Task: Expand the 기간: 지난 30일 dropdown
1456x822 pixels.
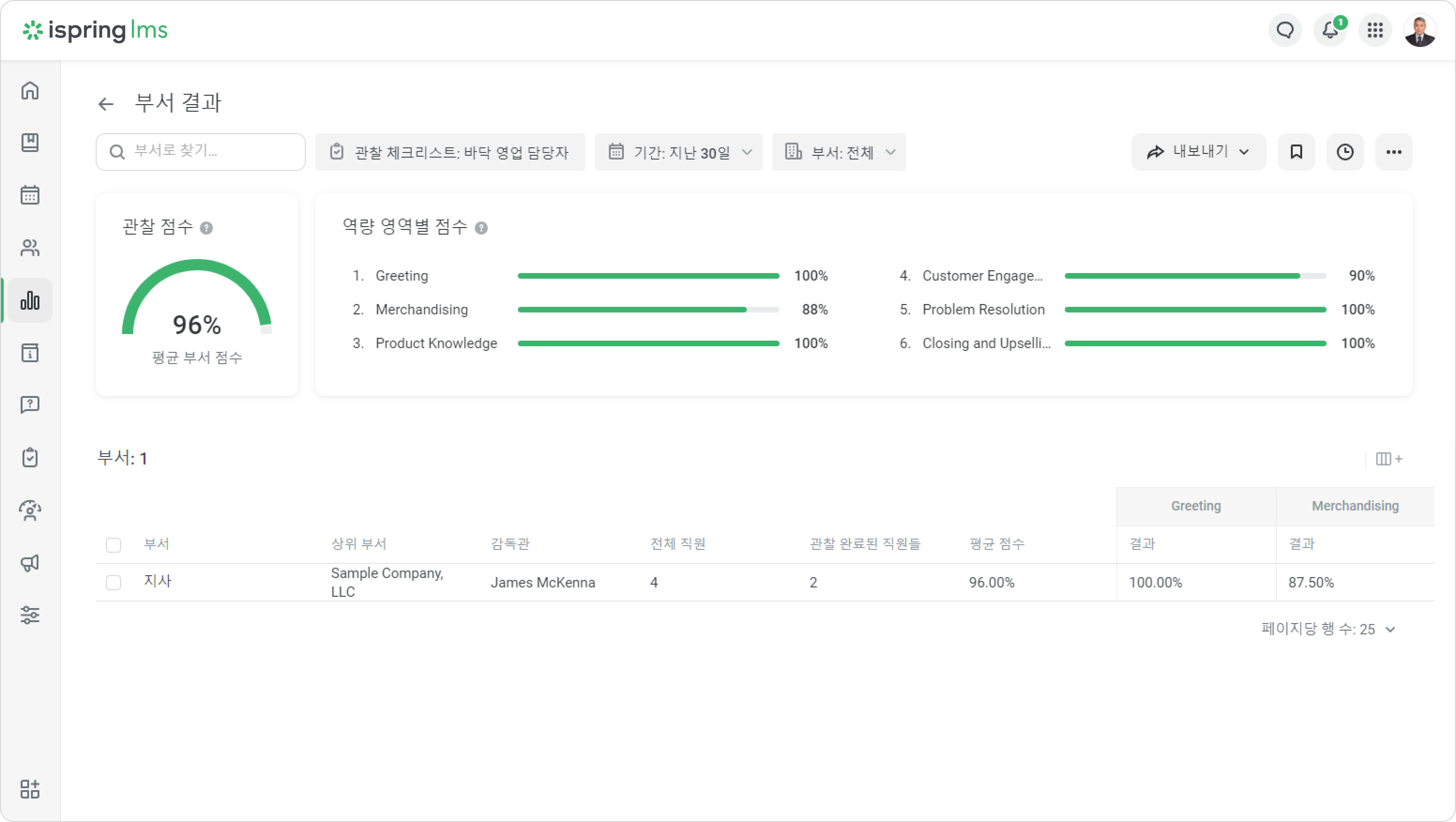Action: [x=678, y=152]
